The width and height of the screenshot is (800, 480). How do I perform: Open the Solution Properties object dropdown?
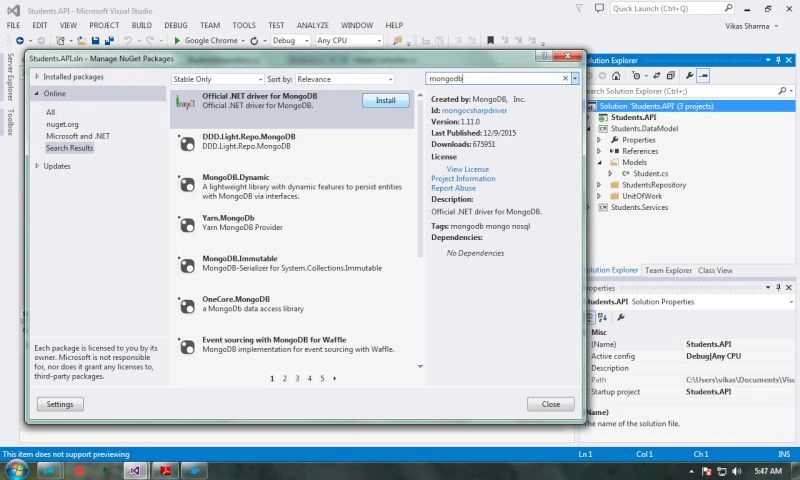tap(791, 302)
